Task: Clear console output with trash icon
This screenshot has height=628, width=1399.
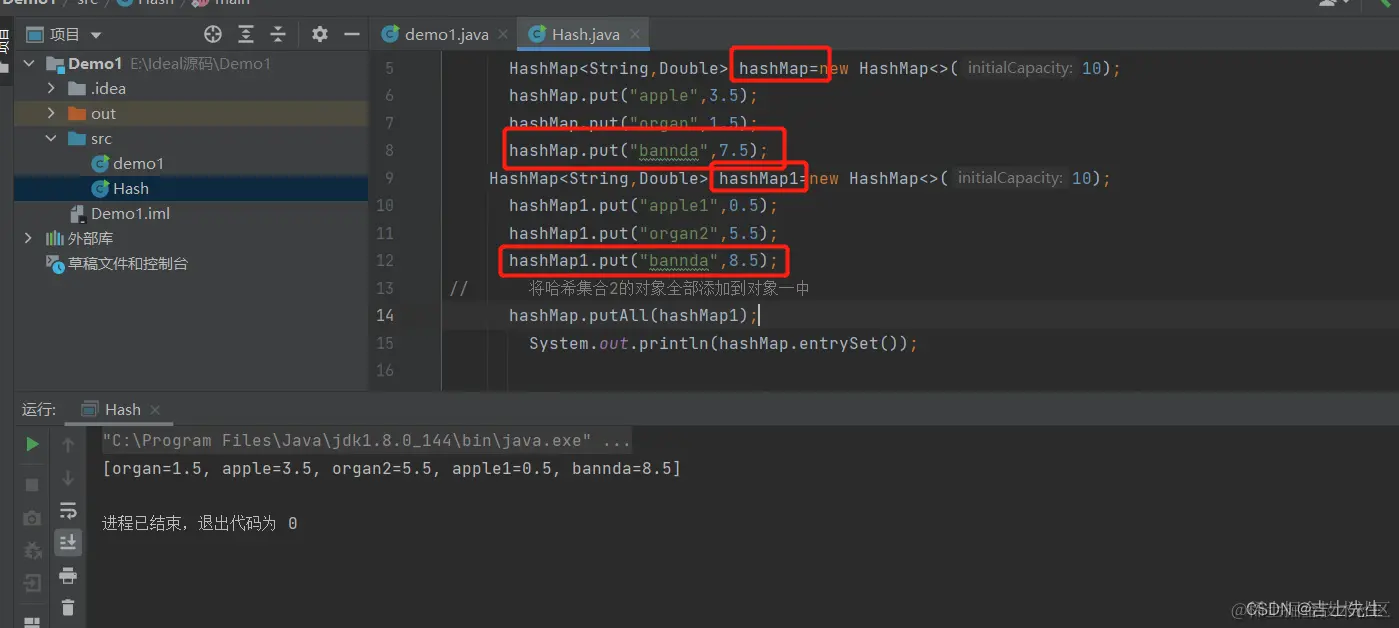Action: pos(68,607)
